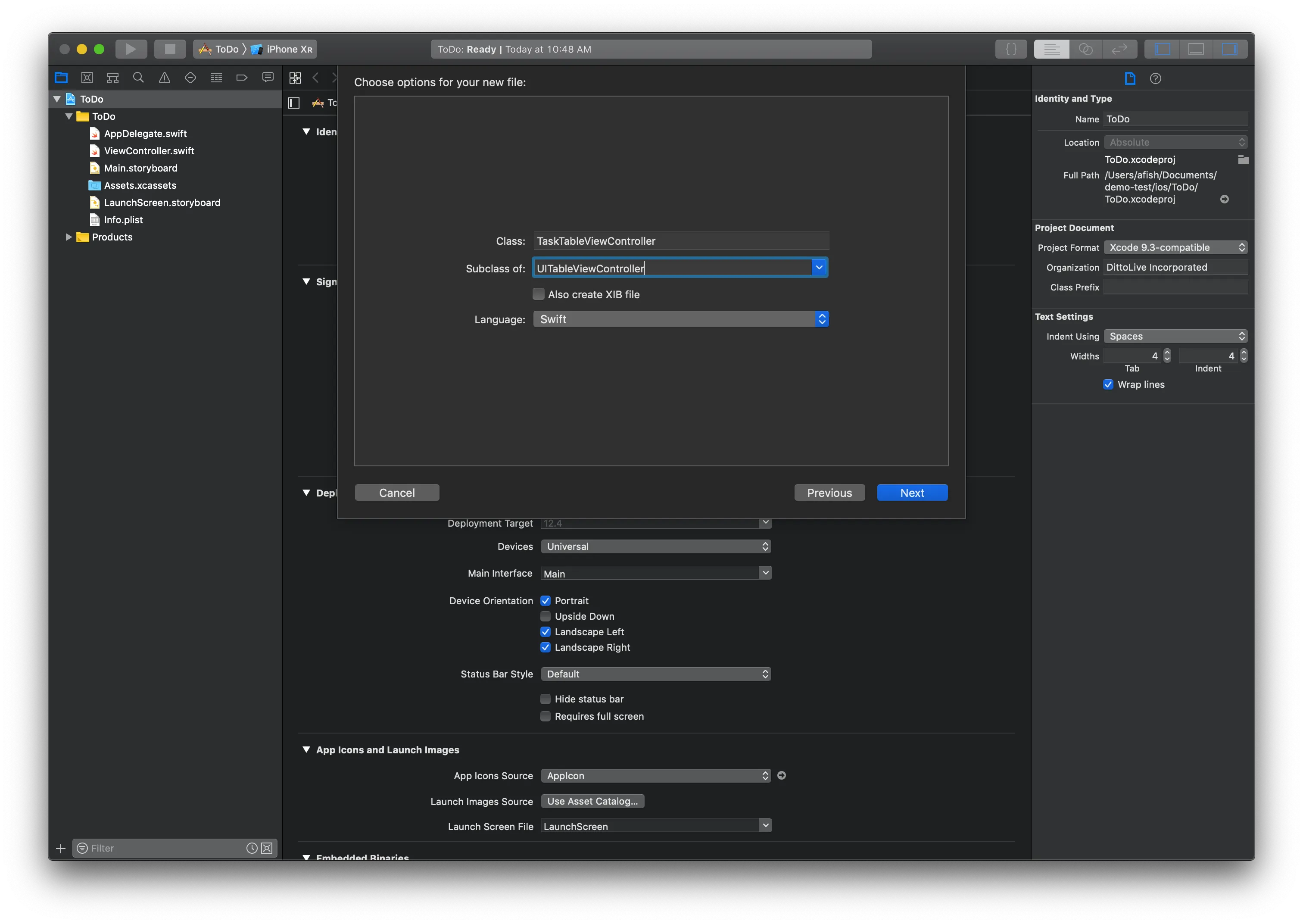This screenshot has height=924, width=1303.
Task: Click Use Asset Catalog button
Action: pos(592,801)
